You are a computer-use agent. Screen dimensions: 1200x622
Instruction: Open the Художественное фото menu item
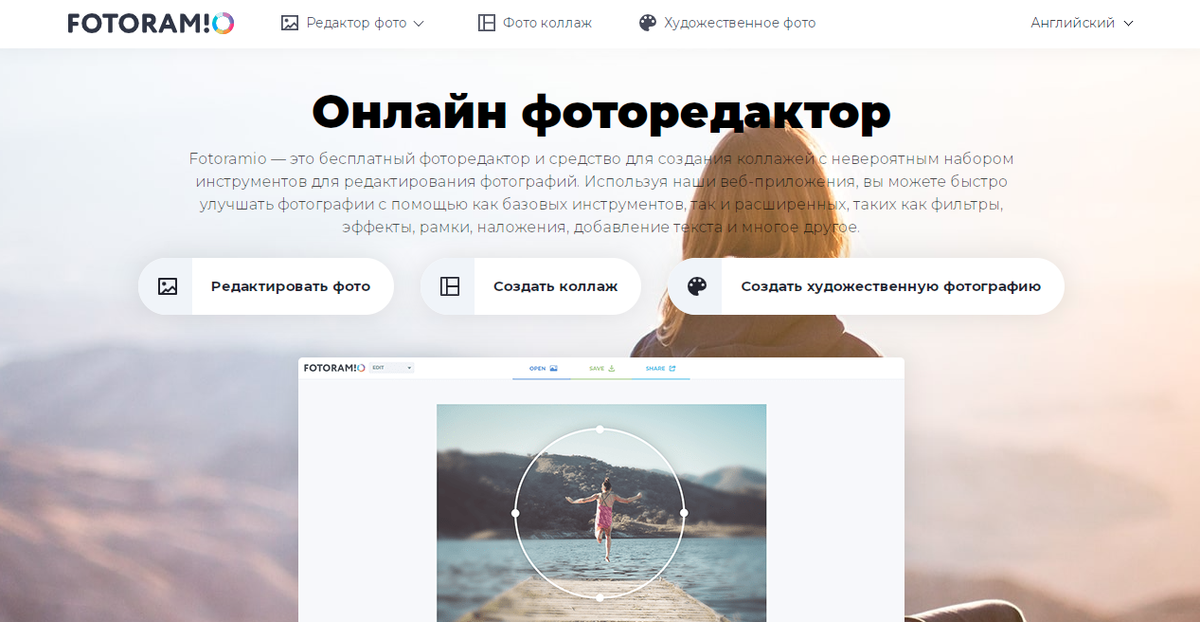(x=727, y=23)
